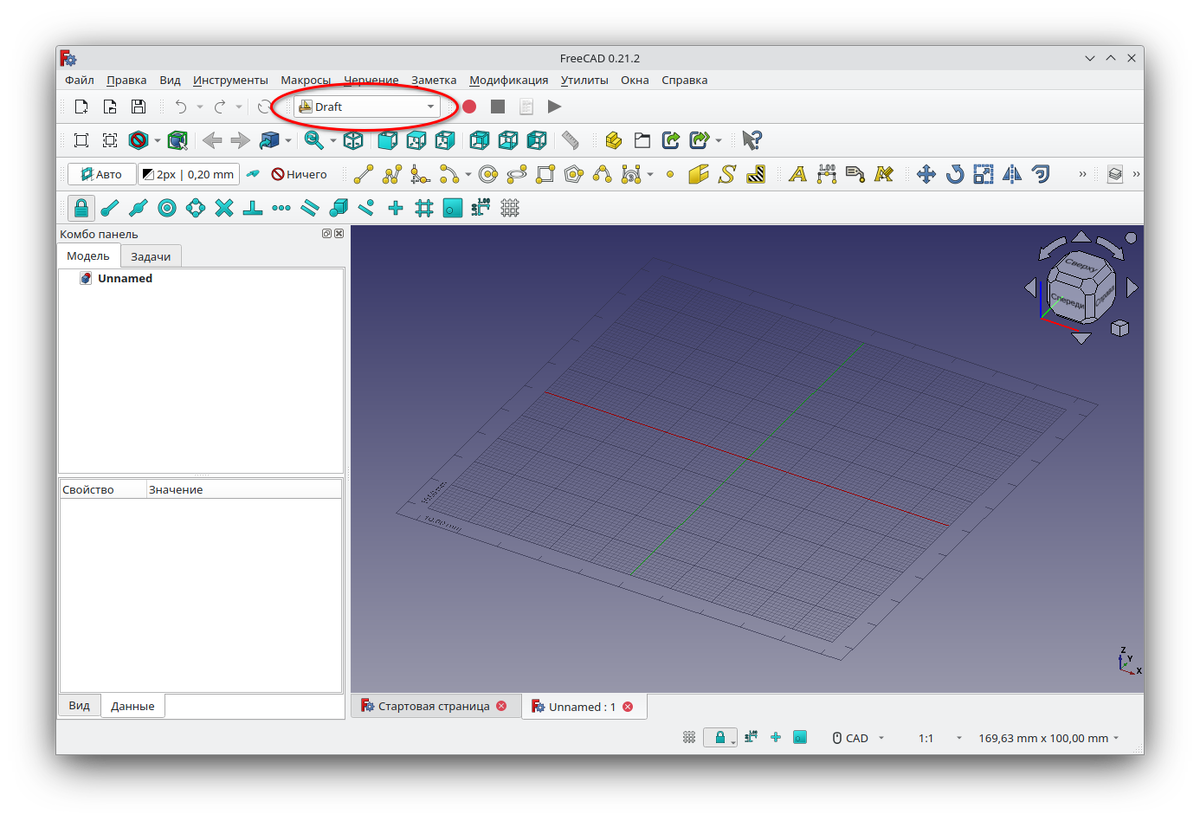Open the Черчение menu
The image size is (1200, 821).
point(371,80)
